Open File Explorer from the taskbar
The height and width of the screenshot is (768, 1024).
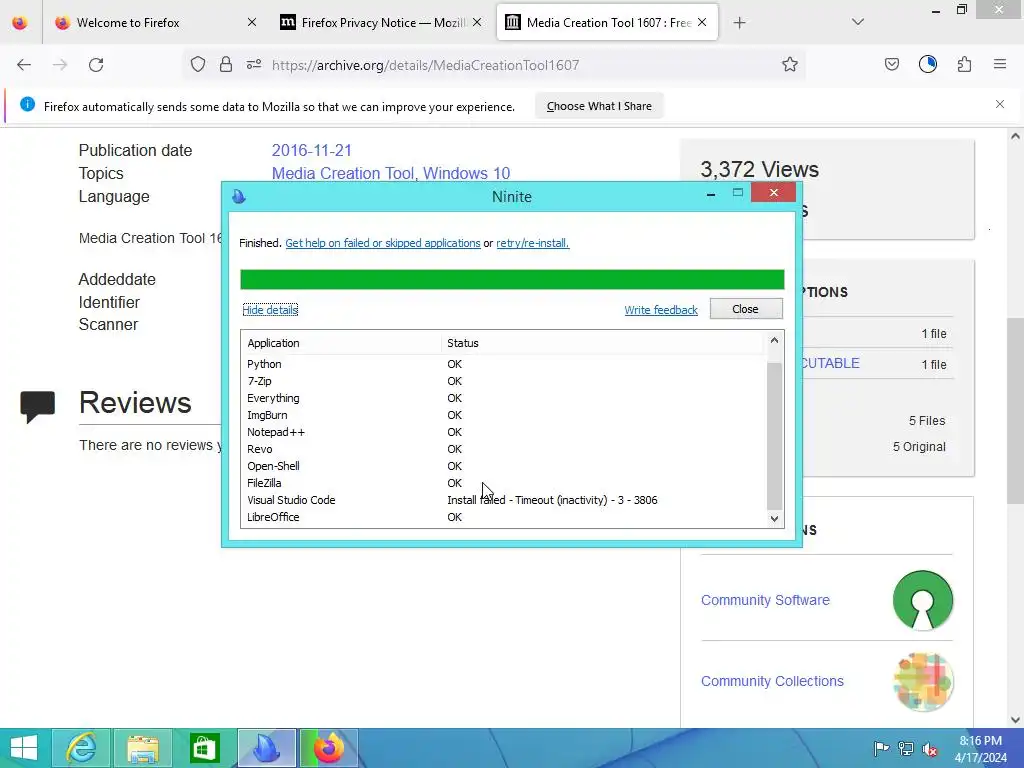coord(143,748)
